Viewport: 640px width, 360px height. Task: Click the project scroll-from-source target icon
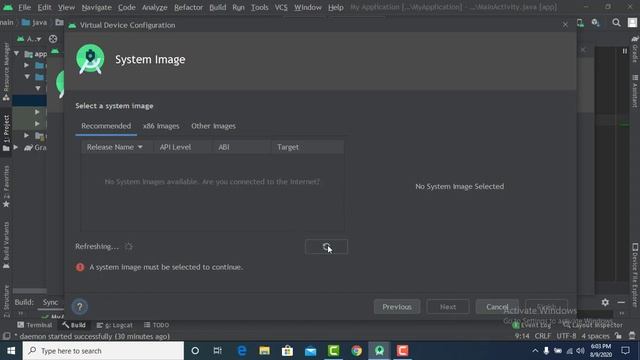click(53, 39)
